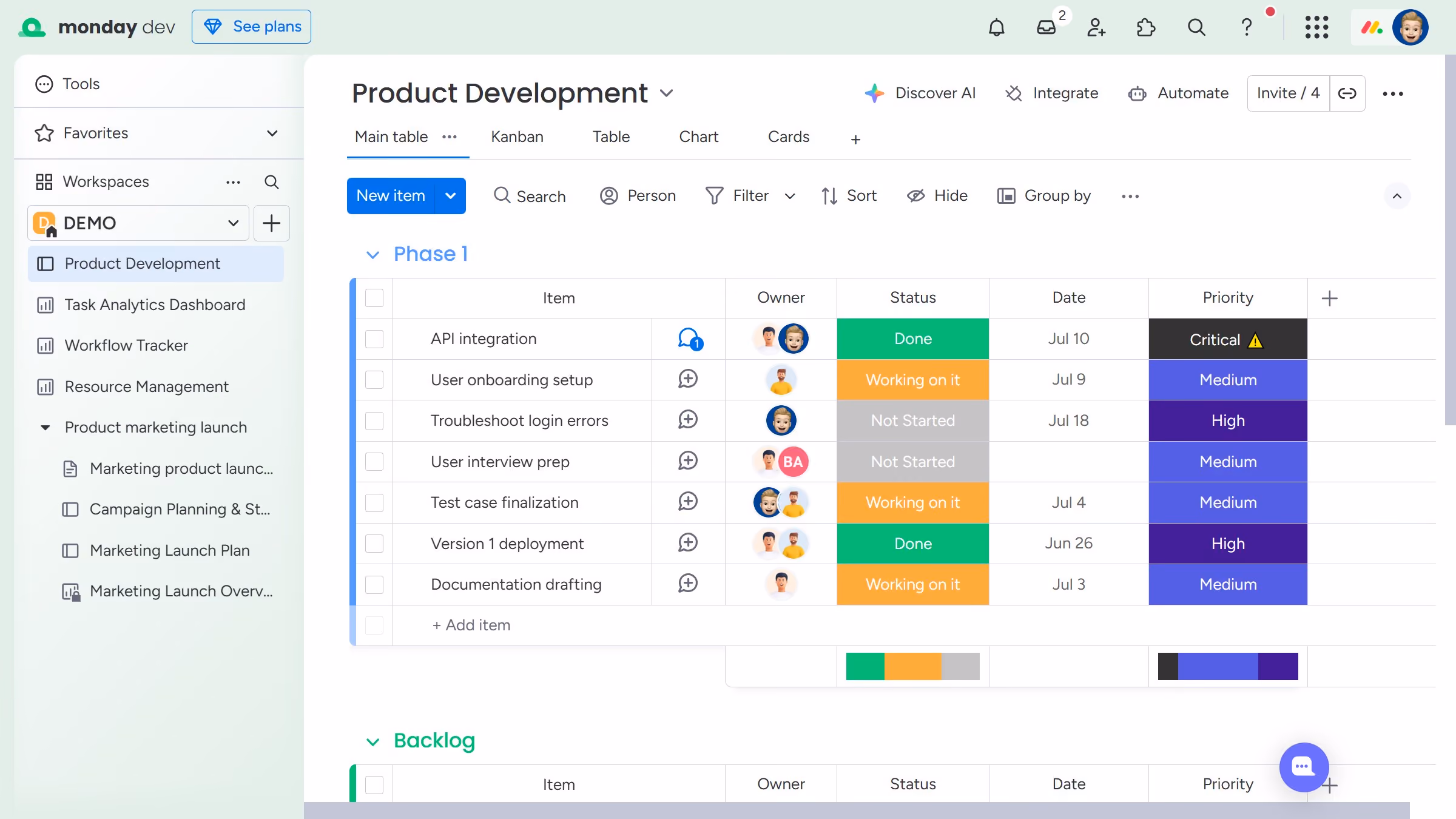
Task: Click Critical priority cell for API integration
Action: coord(1227,339)
